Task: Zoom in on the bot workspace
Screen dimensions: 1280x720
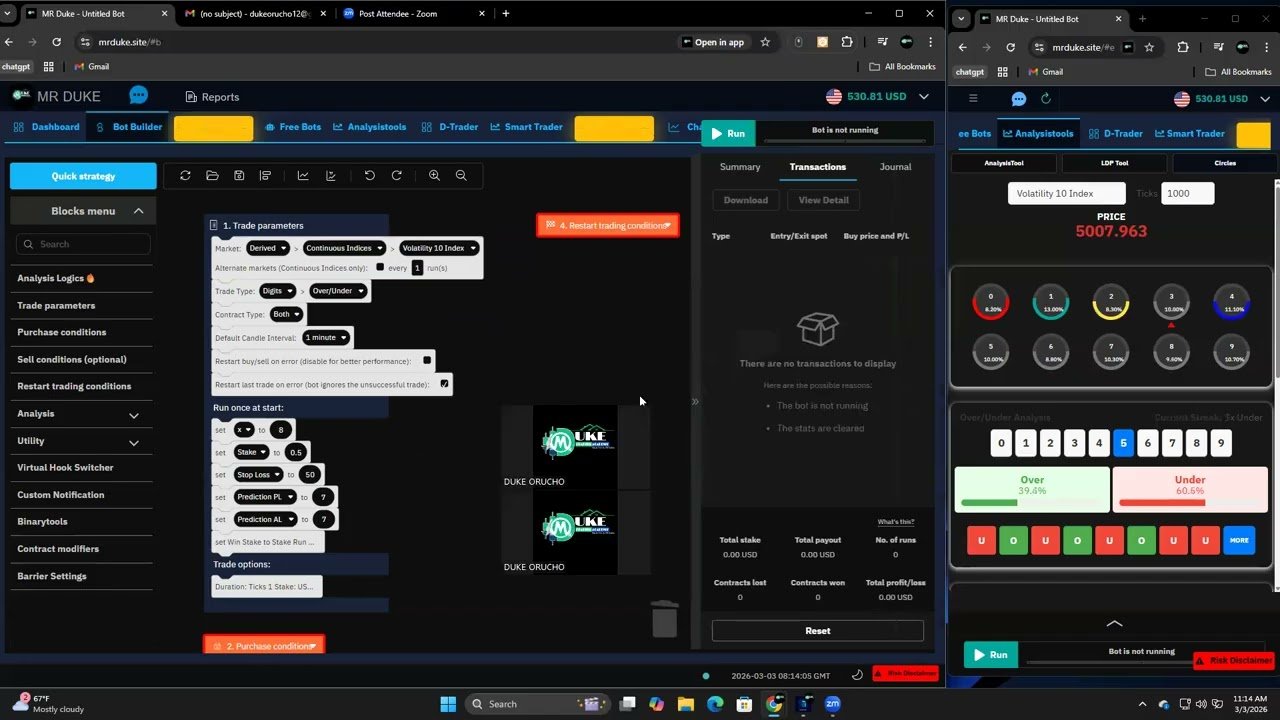Action: point(434,175)
